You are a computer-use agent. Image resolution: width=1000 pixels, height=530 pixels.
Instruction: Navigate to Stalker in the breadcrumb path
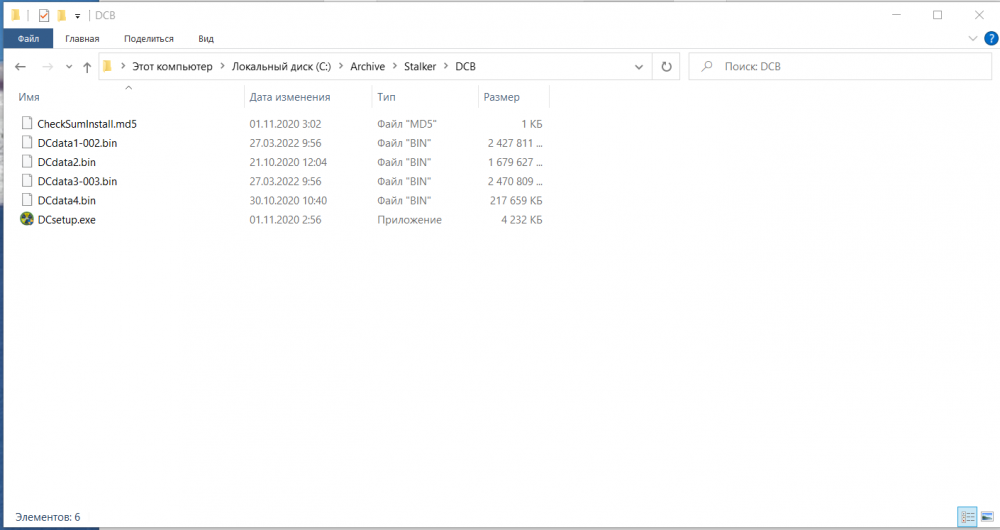click(x=419, y=67)
